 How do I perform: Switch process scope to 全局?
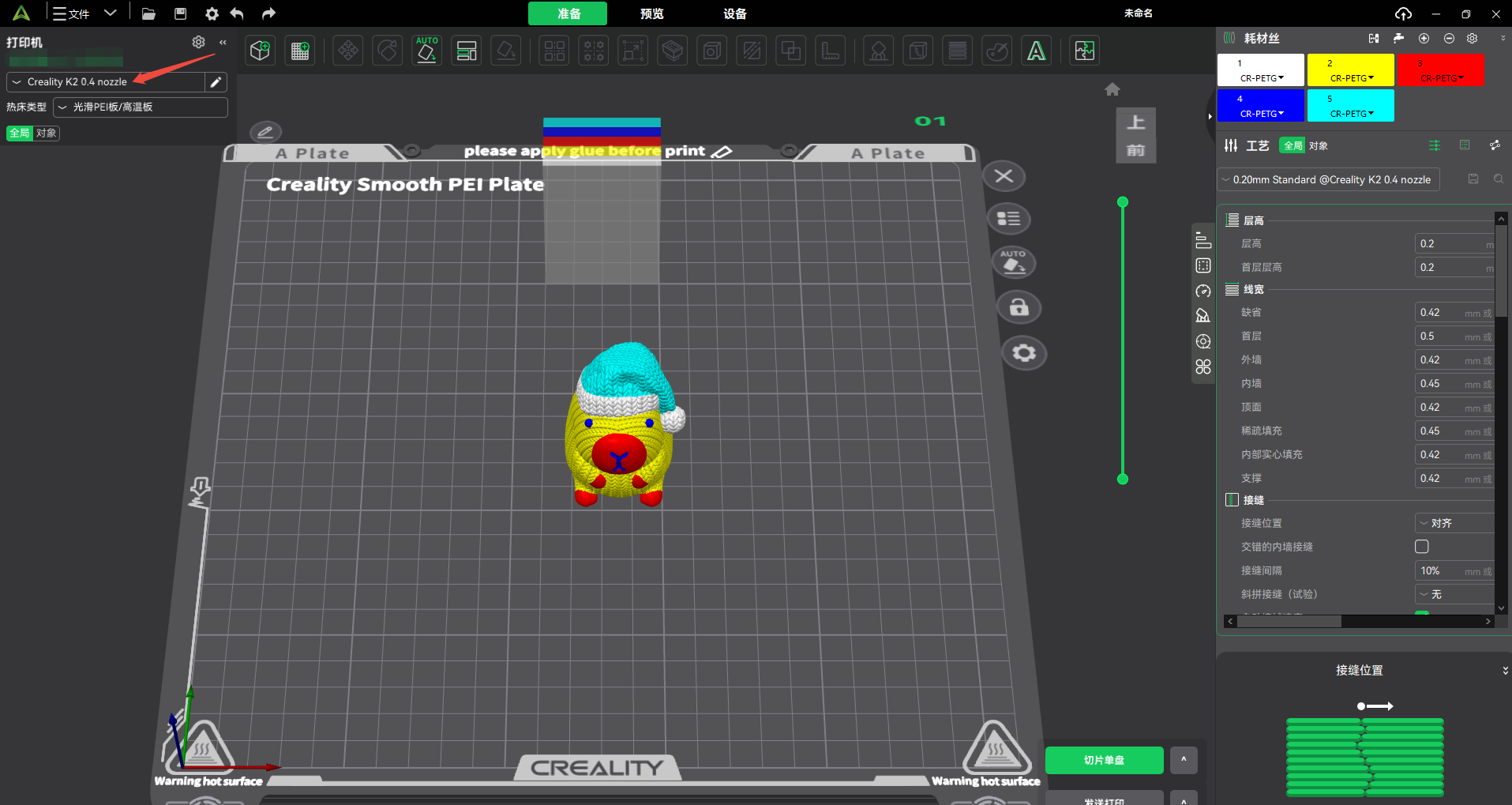(1293, 145)
